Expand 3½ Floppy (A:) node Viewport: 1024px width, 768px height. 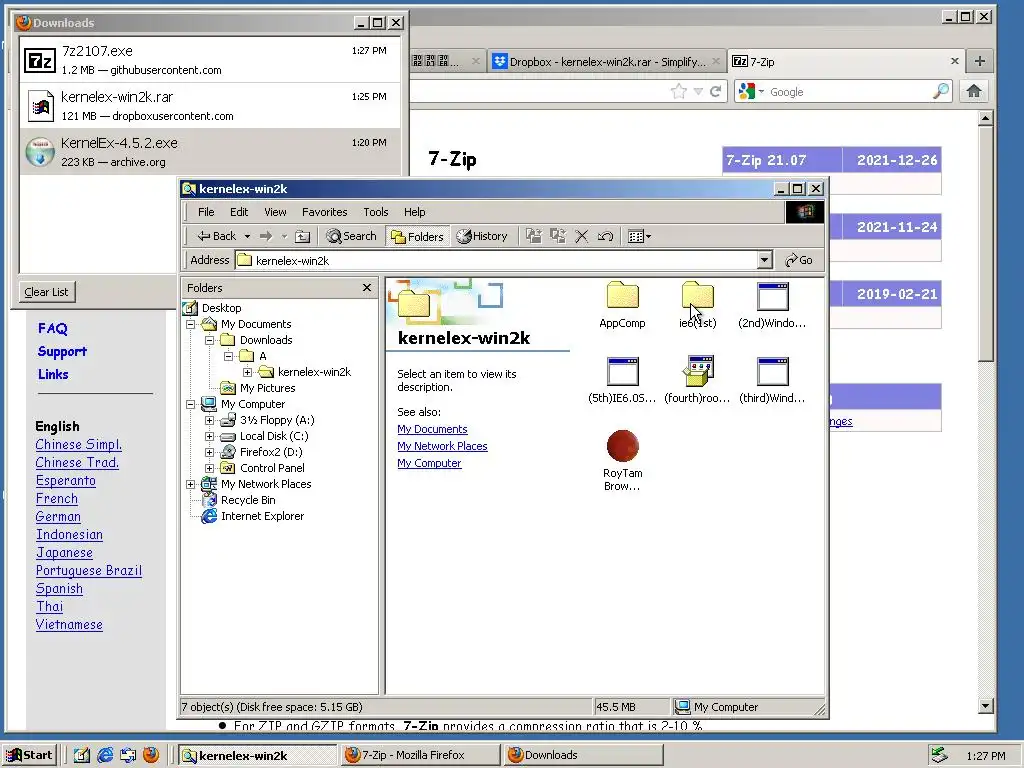210,420
